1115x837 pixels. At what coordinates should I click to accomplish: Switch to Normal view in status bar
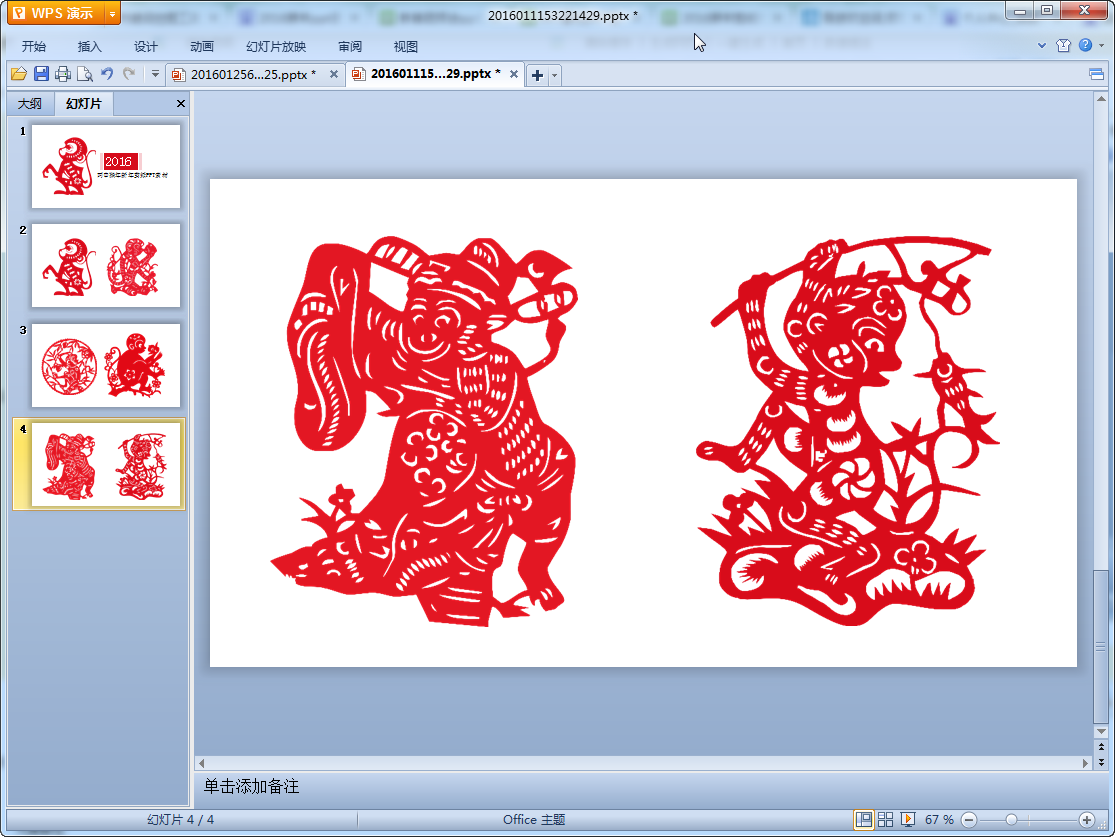point(864,820)
